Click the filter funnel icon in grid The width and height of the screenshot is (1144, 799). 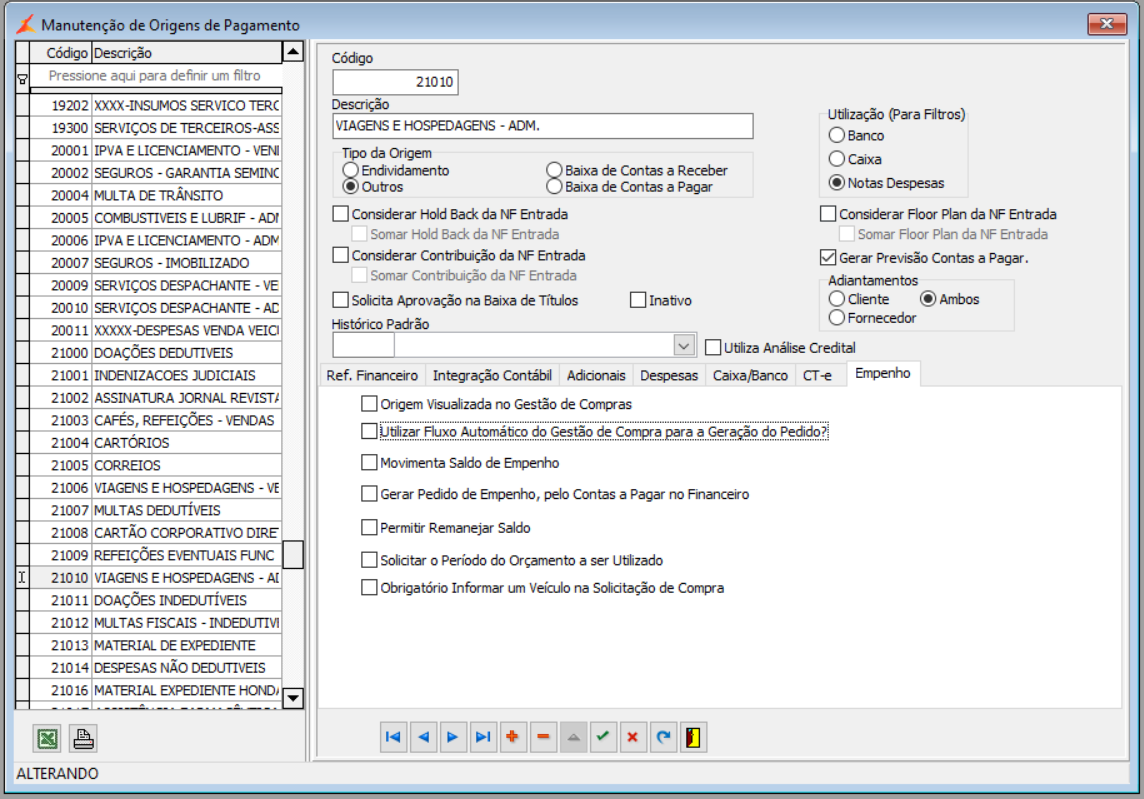[23, 79]
